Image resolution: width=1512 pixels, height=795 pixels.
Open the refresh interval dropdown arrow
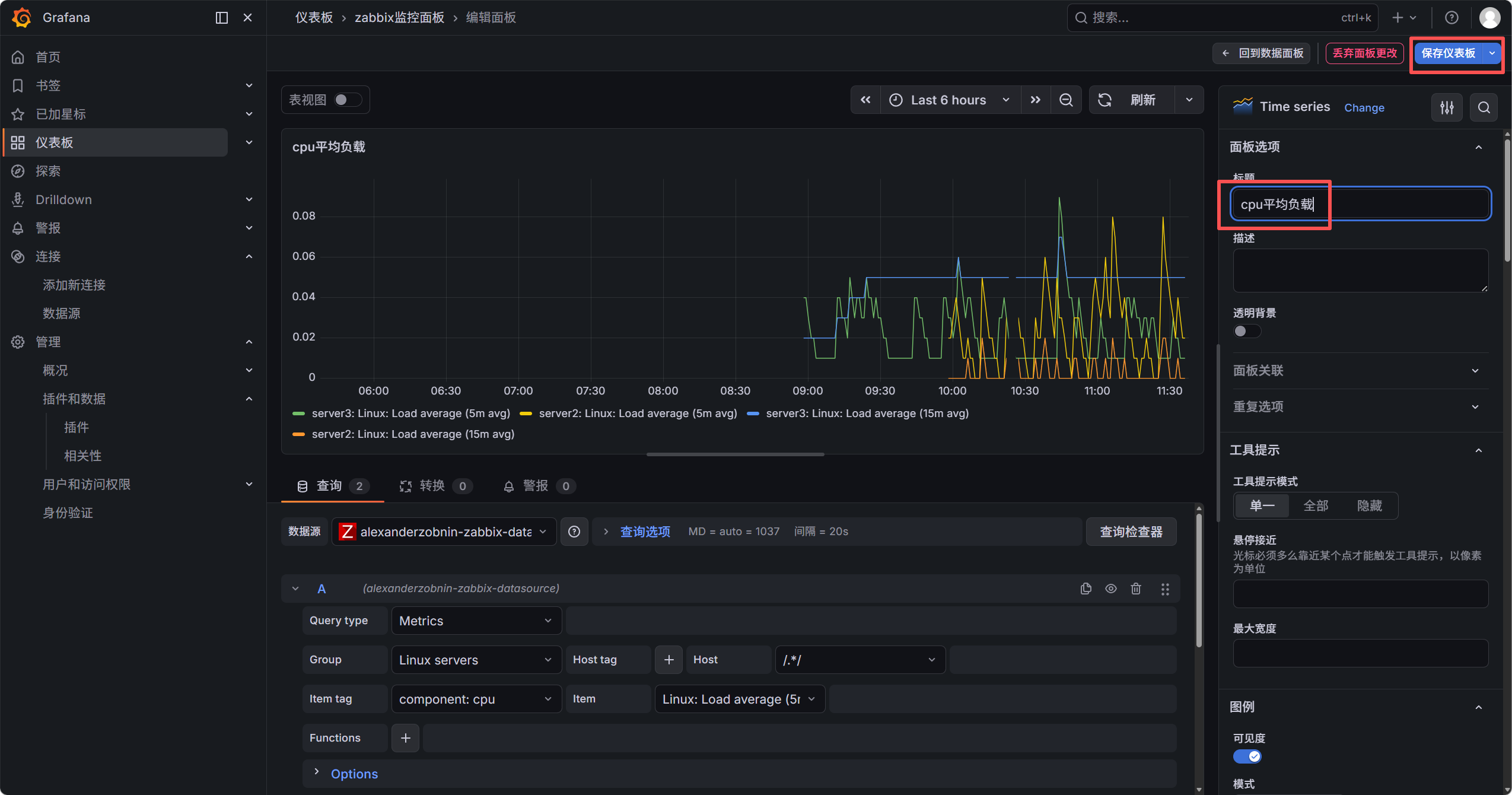point(1189,100)
